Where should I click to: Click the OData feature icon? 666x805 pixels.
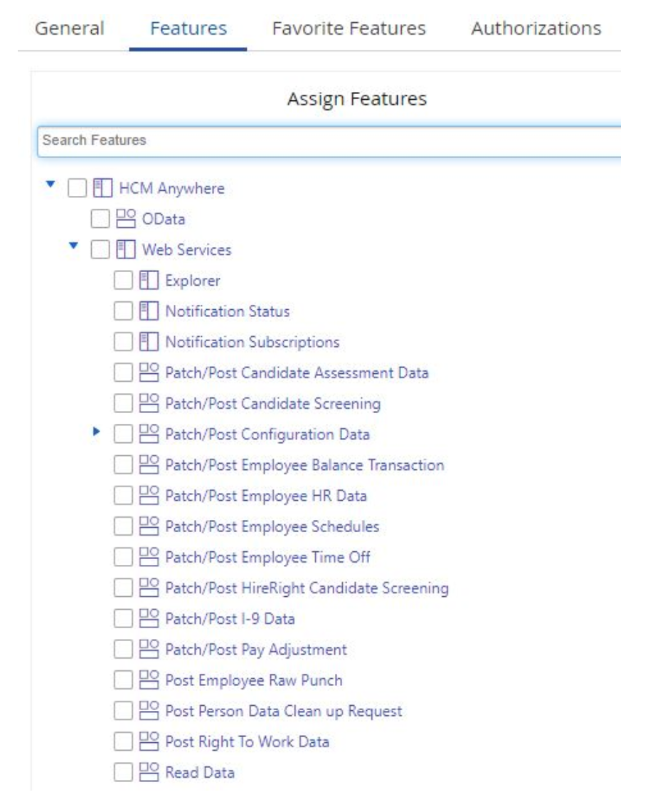126,219
